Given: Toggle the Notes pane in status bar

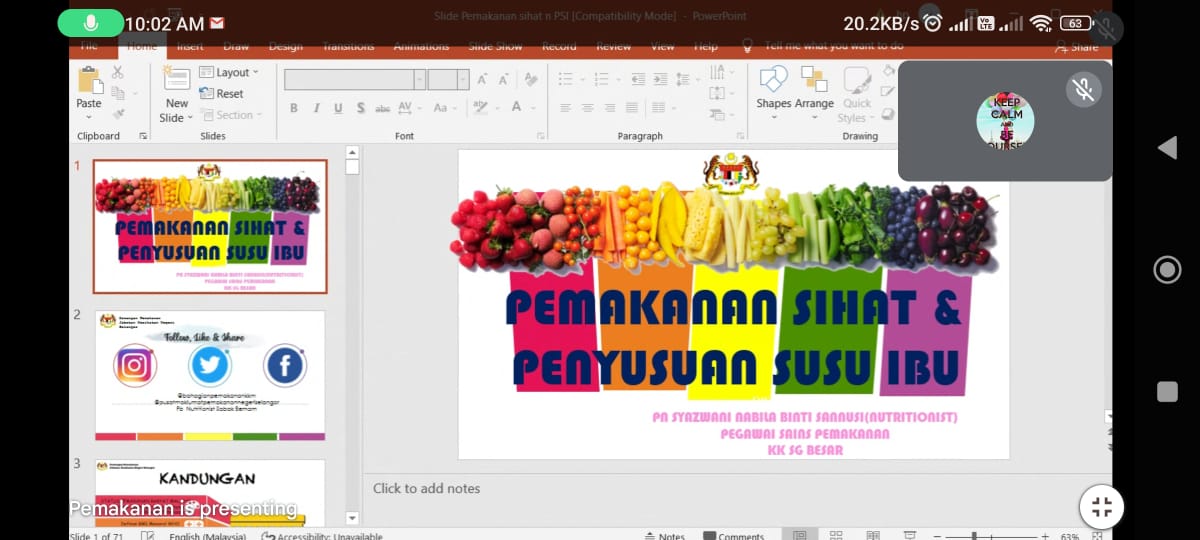Looking at the screenshot, I should click(x=664, y=536).
